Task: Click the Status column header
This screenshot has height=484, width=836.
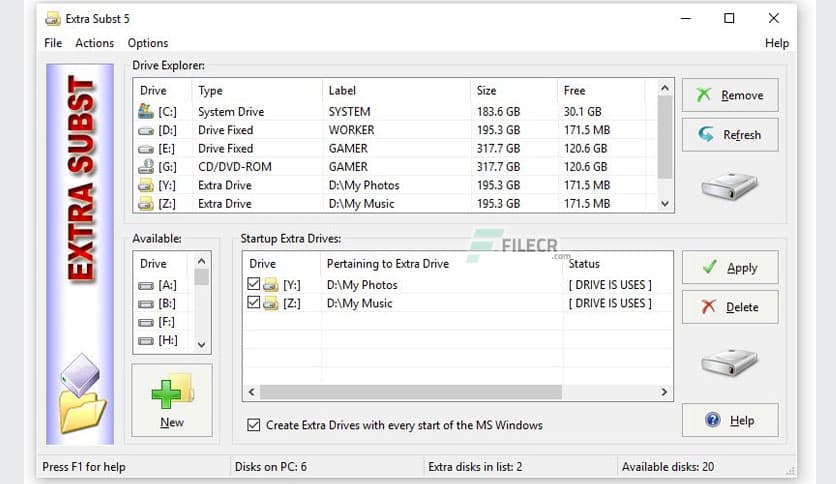Action: click(x=617, y=264)
